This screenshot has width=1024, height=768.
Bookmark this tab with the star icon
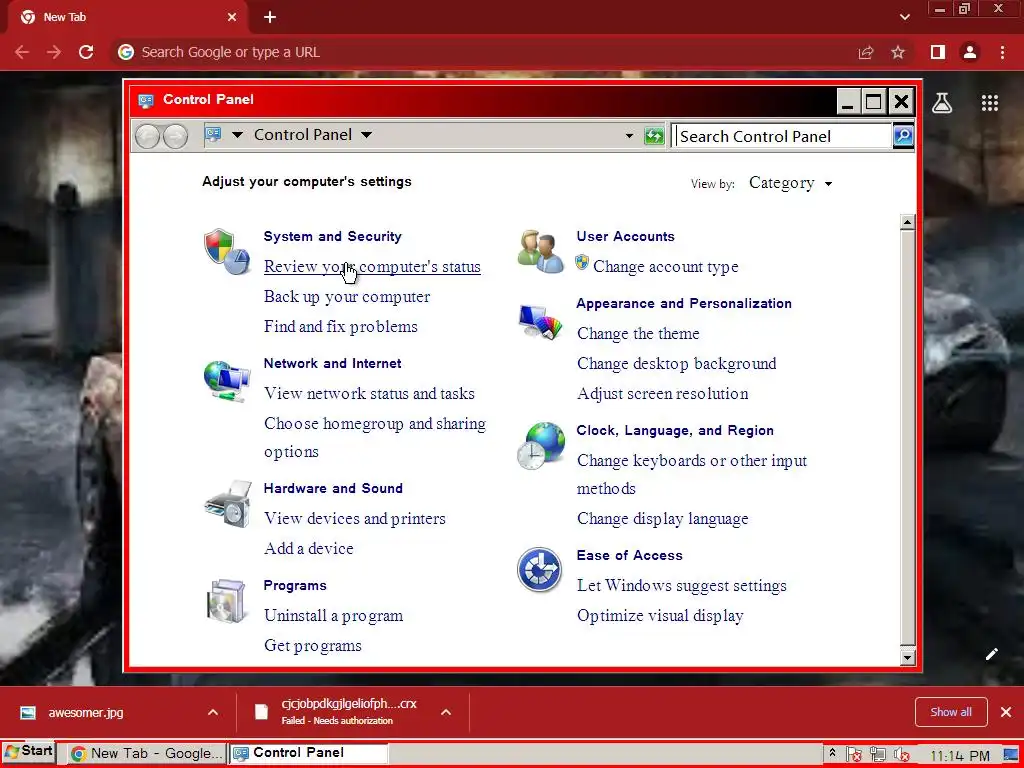click(898, 52)
